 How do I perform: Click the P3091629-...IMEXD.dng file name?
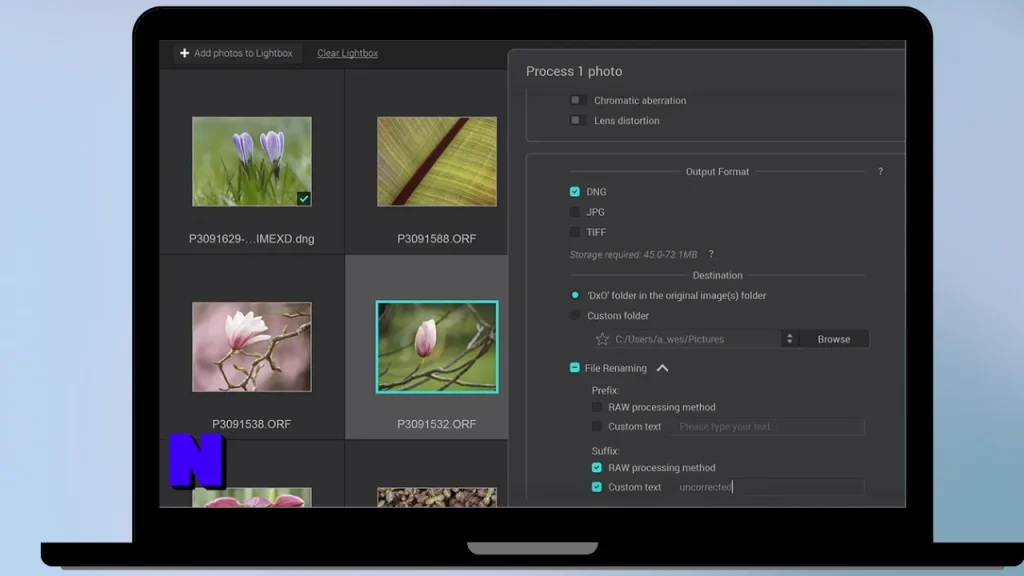pyautogui.click(x=251, y=239)
